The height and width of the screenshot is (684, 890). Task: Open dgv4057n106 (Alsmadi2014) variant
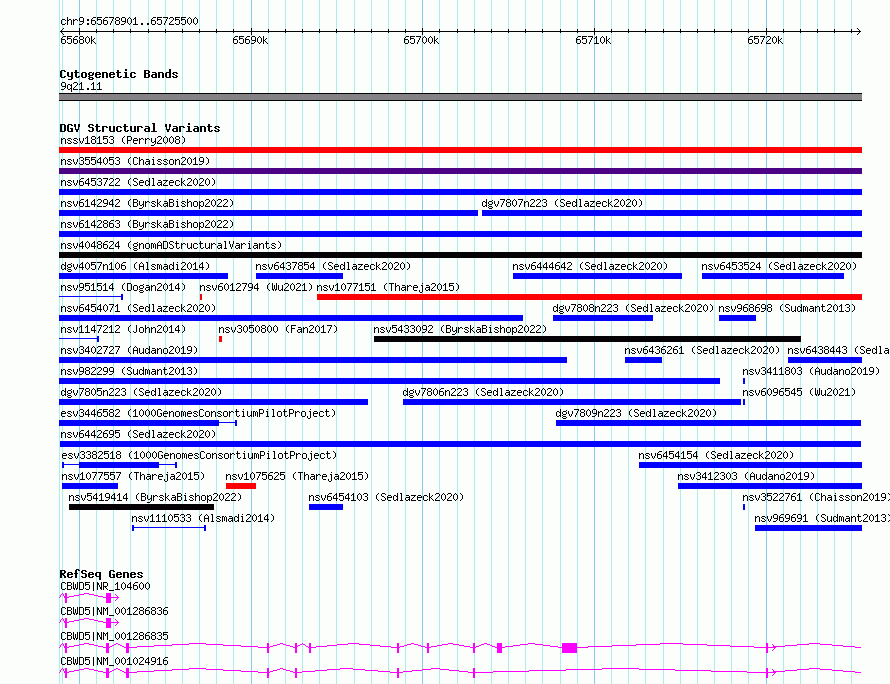tap(135, 266)
